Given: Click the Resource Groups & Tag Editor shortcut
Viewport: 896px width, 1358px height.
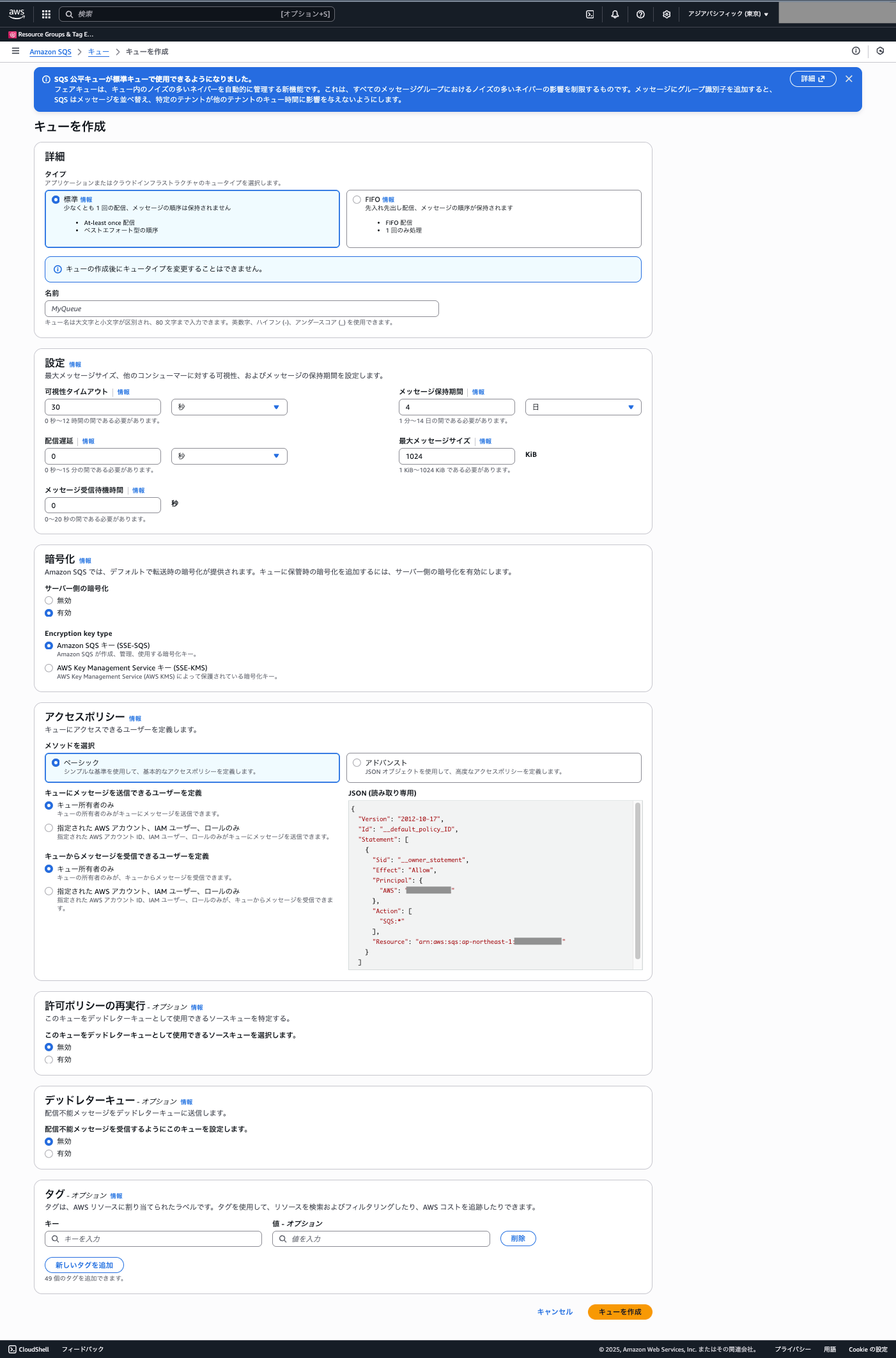Looking at the screenshot, I should pos(51,35).
